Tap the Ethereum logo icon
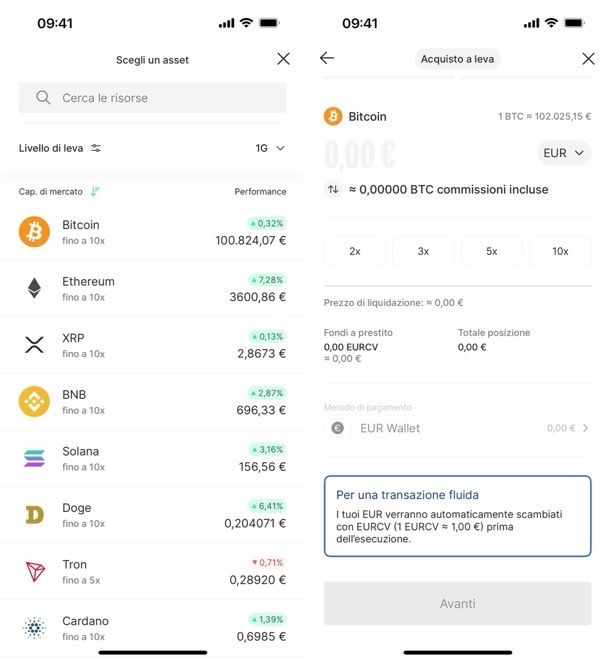The image size is (610, 661). [34, 289]
